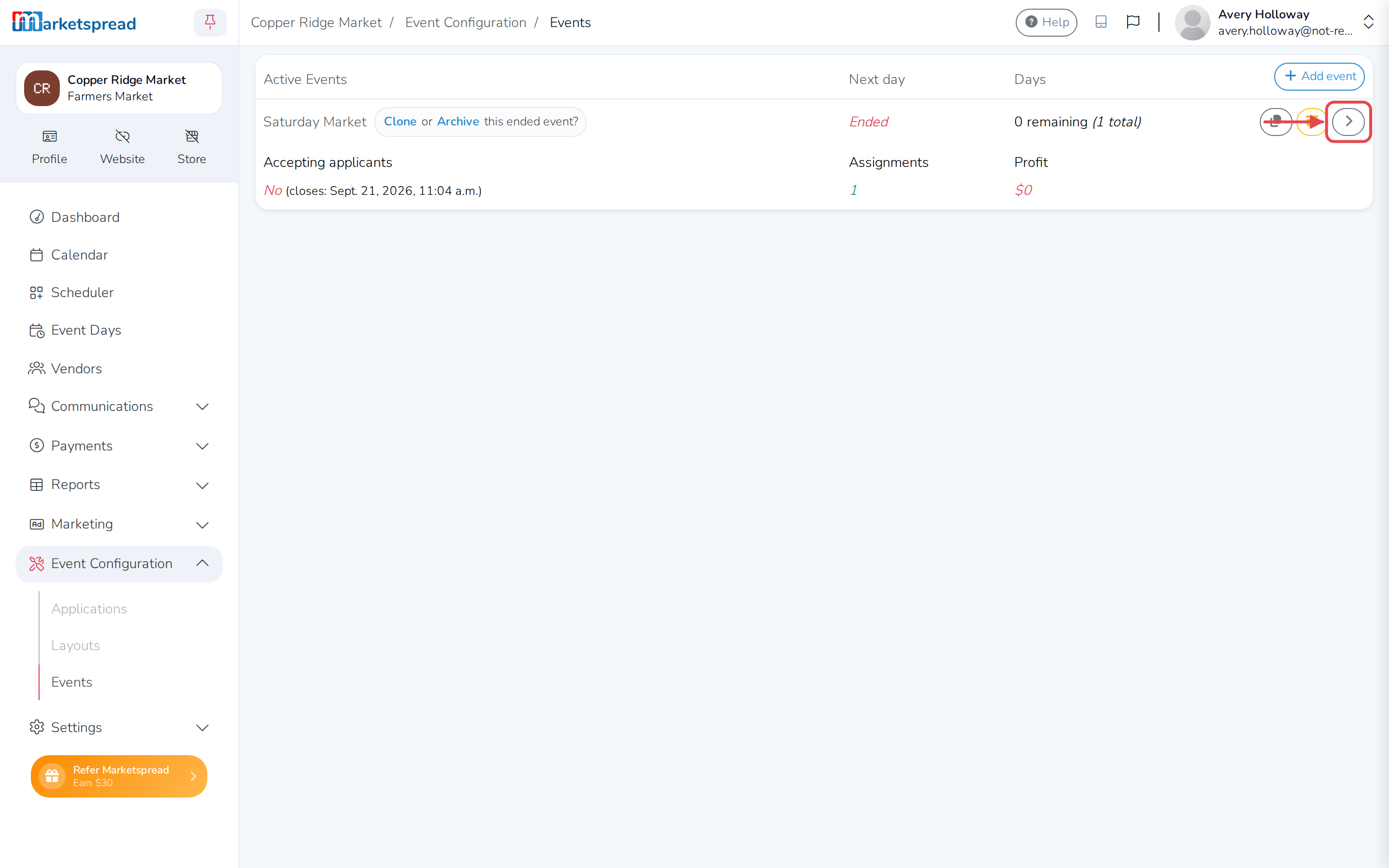Open the Website shortcut icon
Image resolution: width=1389 pixels, height=868 pixels.
[122, 136]
